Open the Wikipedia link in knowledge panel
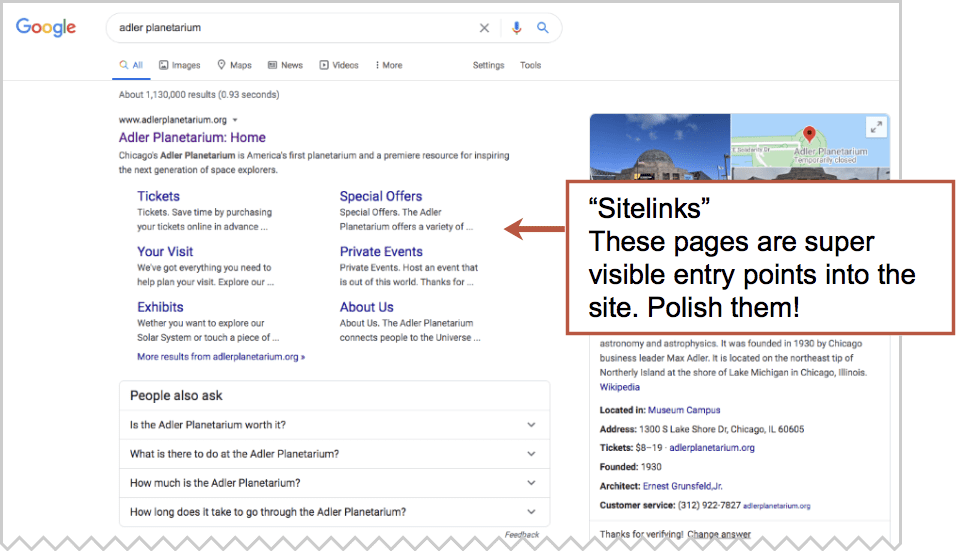 619,387
